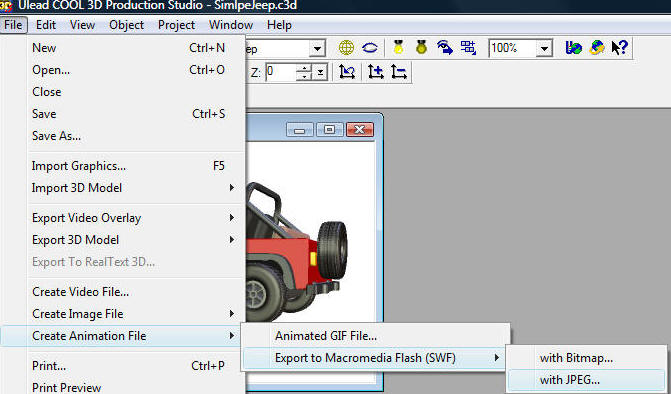Minimize the jeep document window
The width and height of the screenshot is (671, 394).
[x=300, y=129]
